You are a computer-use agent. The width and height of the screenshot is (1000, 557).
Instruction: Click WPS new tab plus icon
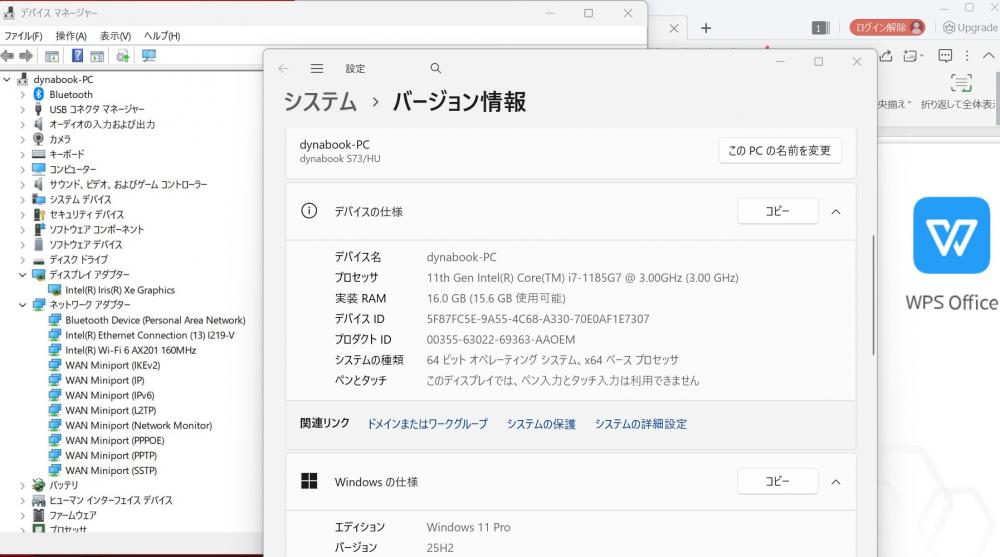tap(706, 28)
